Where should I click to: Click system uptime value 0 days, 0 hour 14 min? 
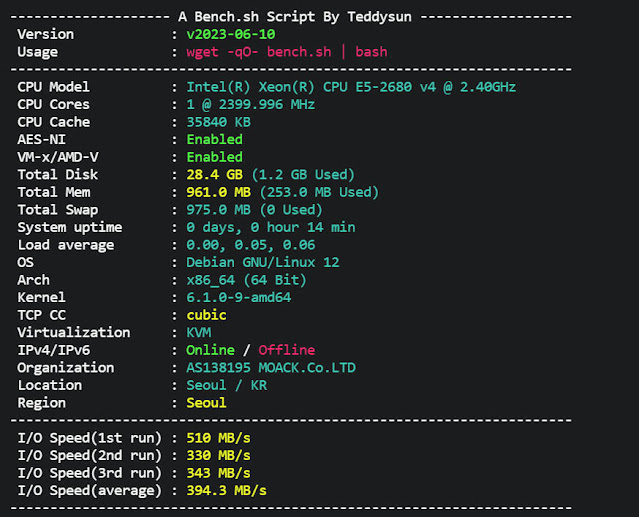(271, 227)
